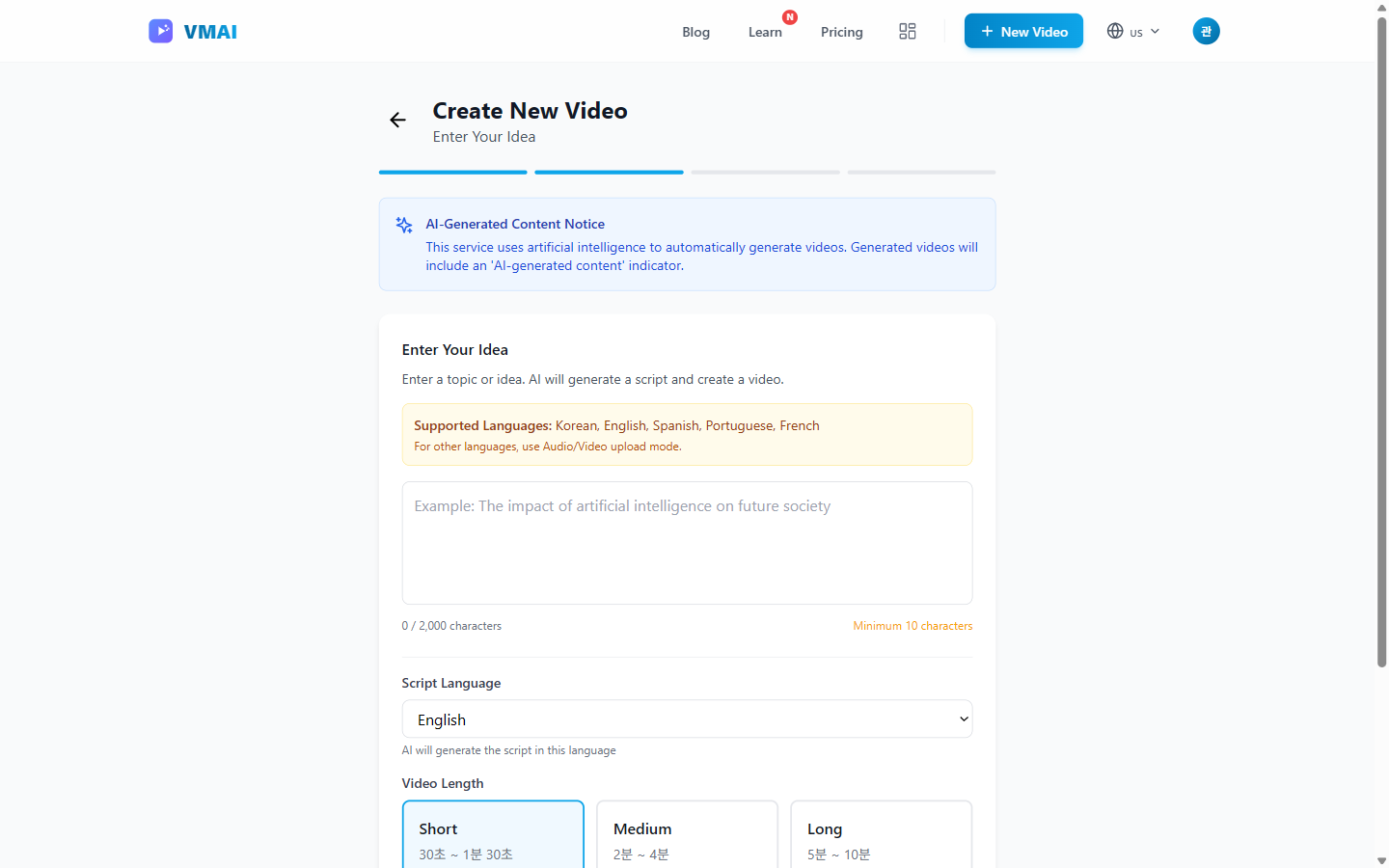
Task: Go back using the left arrow
Action: pos(397,120)
